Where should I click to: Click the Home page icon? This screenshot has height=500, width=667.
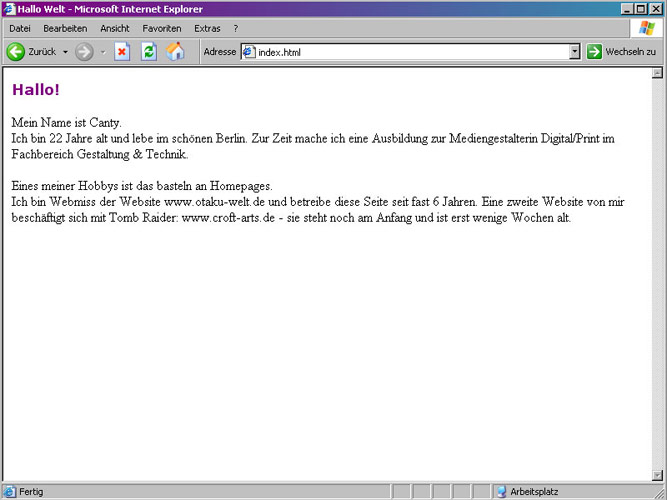pos(175,51)
